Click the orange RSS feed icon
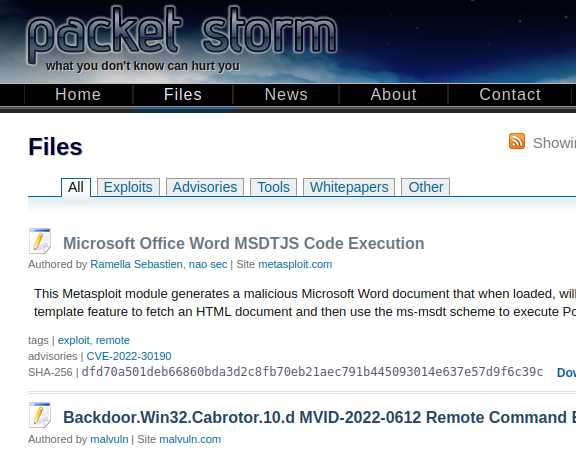576x450 pixels. click(516, 141)
